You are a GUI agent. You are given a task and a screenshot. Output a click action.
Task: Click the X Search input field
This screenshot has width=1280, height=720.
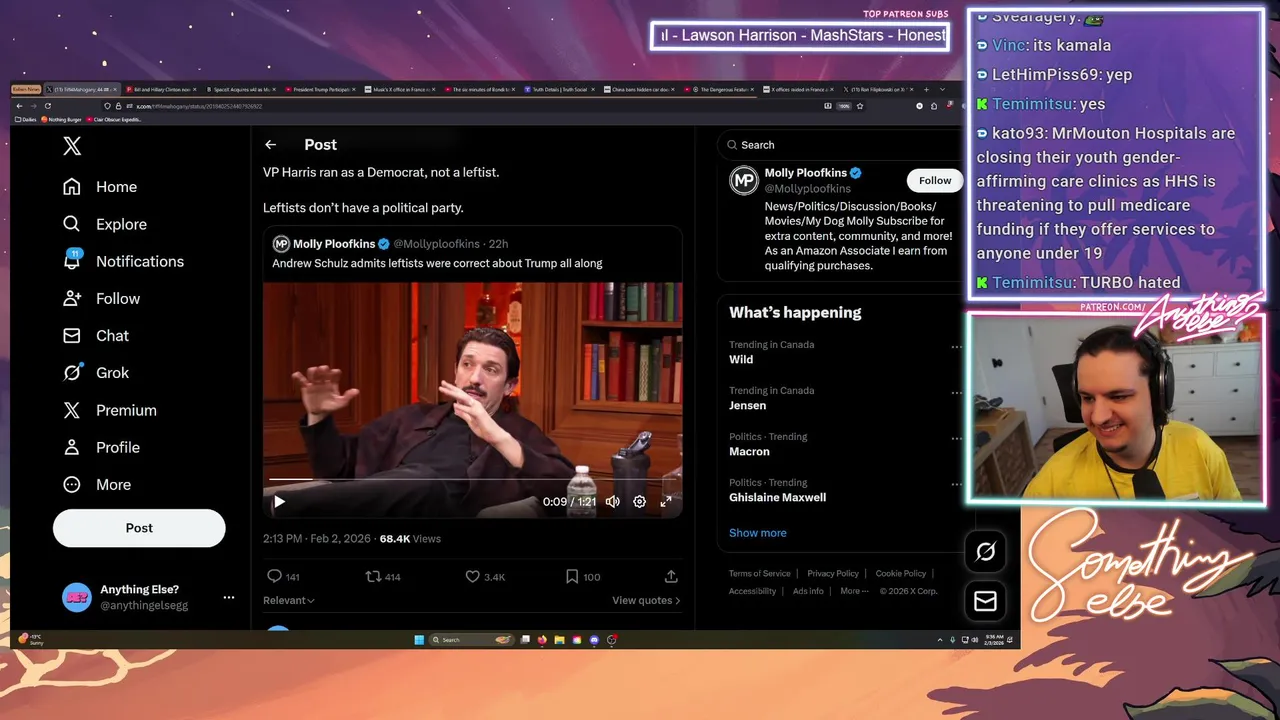coord(840,145)
